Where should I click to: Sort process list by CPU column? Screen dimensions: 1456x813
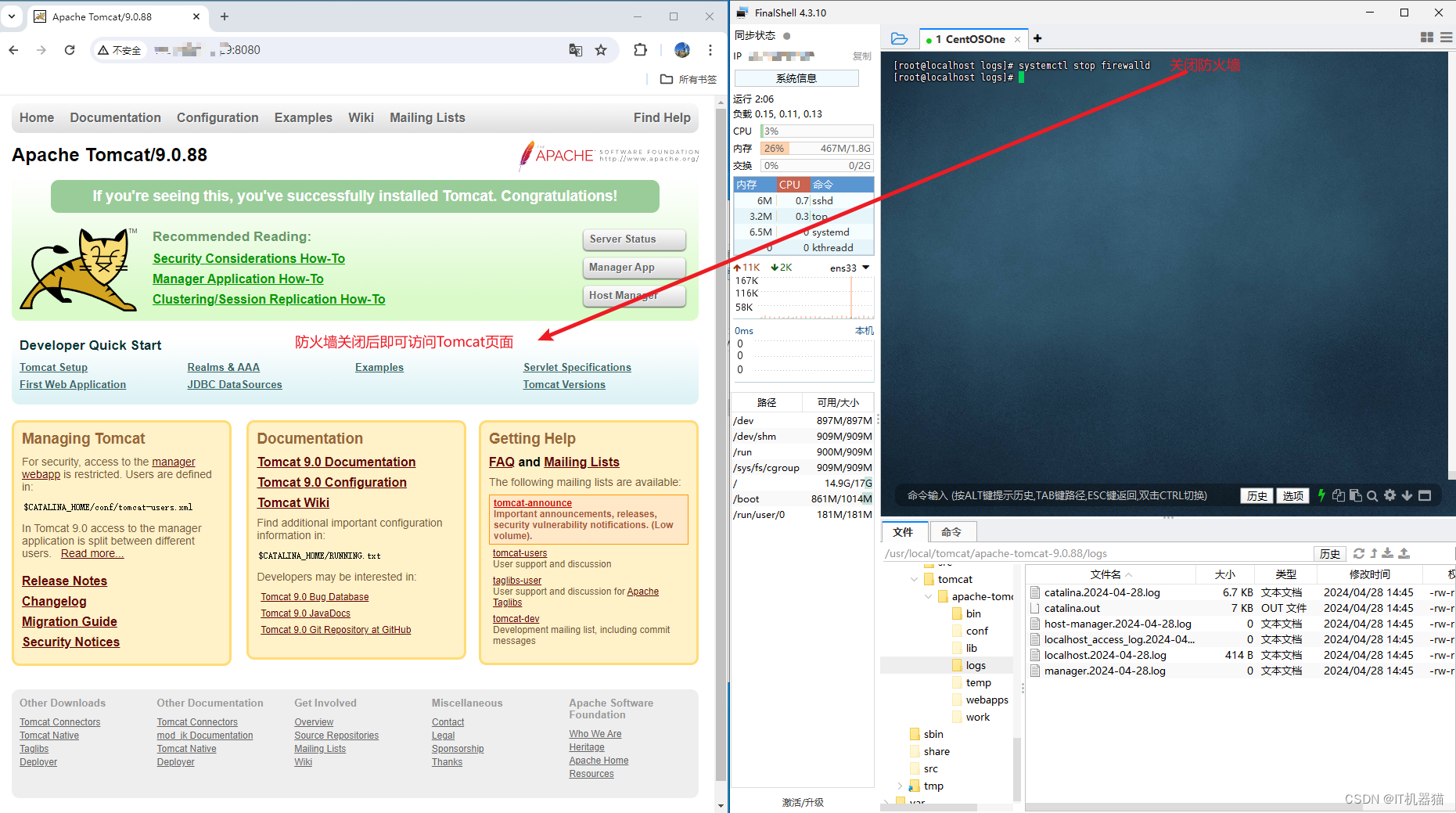point(793,185)
